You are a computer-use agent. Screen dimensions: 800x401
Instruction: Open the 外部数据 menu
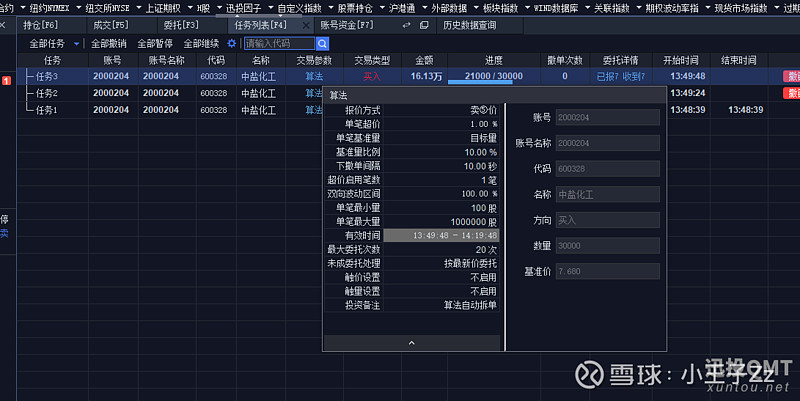[x=449, y=8]
